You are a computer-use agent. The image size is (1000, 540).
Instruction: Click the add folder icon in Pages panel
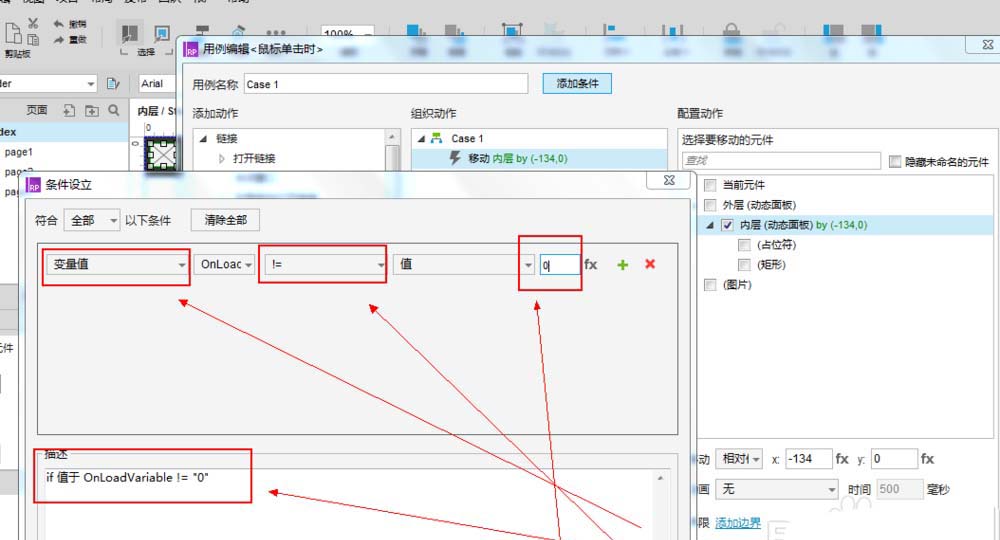click(x=92, y=110)
